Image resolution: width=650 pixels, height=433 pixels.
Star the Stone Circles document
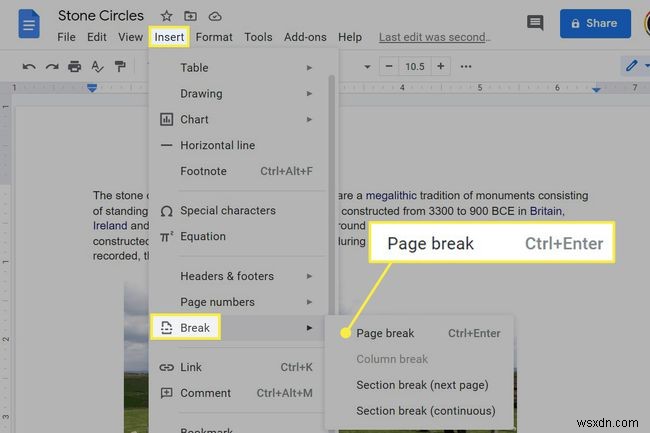(x=166, y=16)
